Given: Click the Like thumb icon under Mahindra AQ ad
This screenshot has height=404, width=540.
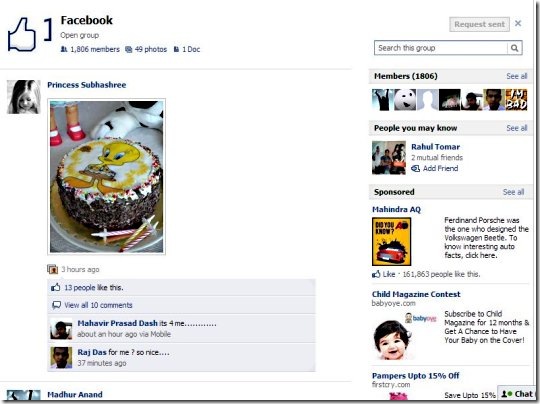Looking at the screenshot, I should tap(376, 274).
